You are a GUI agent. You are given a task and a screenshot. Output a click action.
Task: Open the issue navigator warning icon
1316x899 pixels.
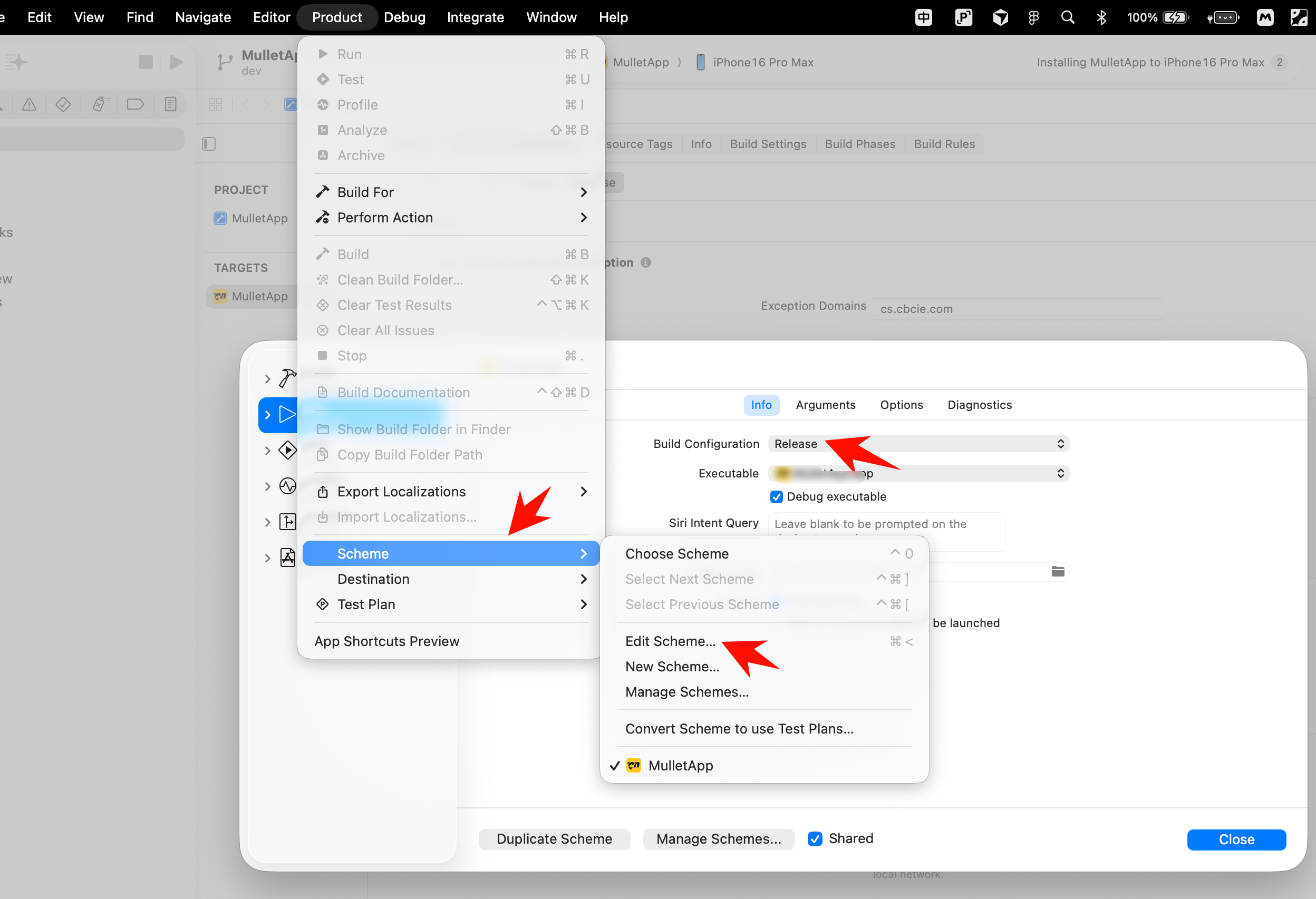pos(29,104)
